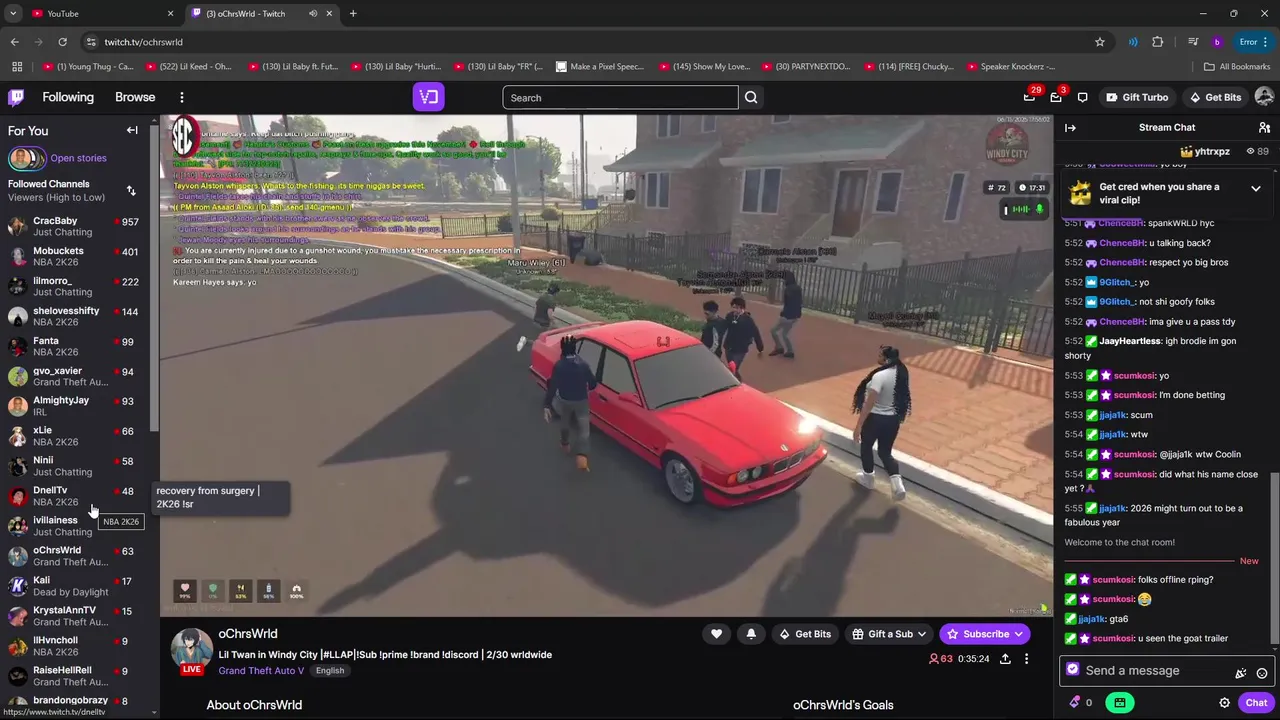The image size is (1280, 720).
Task: Click Gift Turbo button
Action: [x=1137, y=97]
